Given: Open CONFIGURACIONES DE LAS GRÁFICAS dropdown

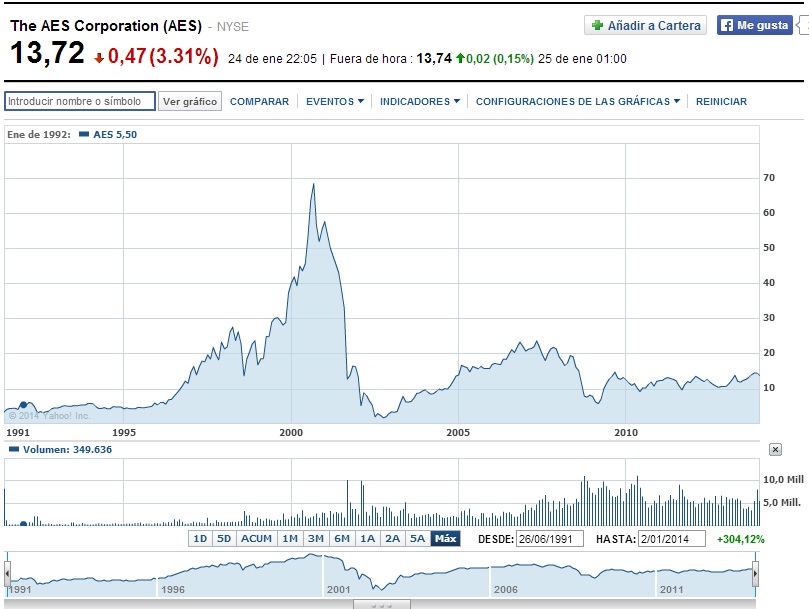Looking at the screenshot, I should click(578, 102).
